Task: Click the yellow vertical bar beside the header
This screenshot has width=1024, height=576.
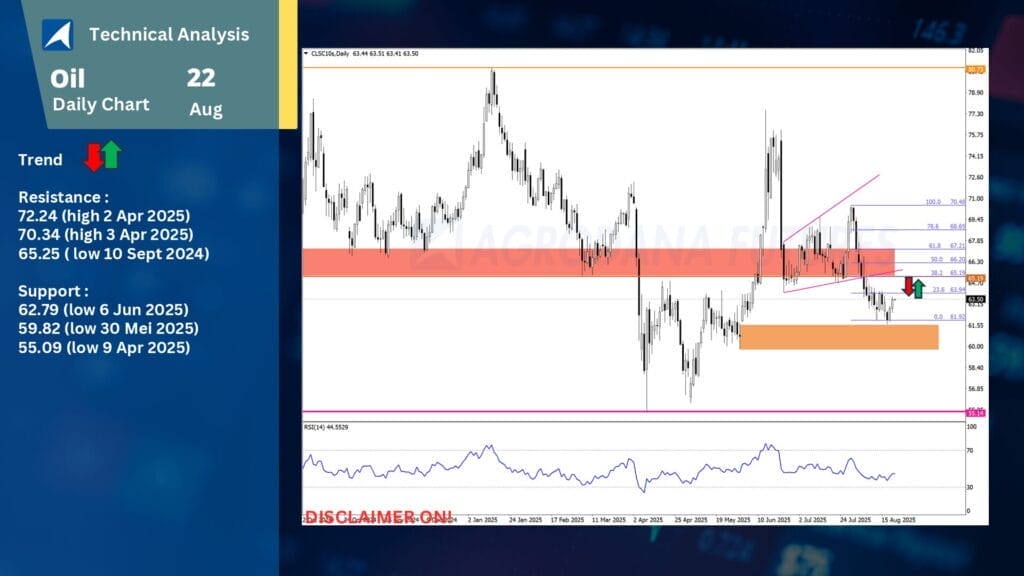Action: click(x=288, y=64)
